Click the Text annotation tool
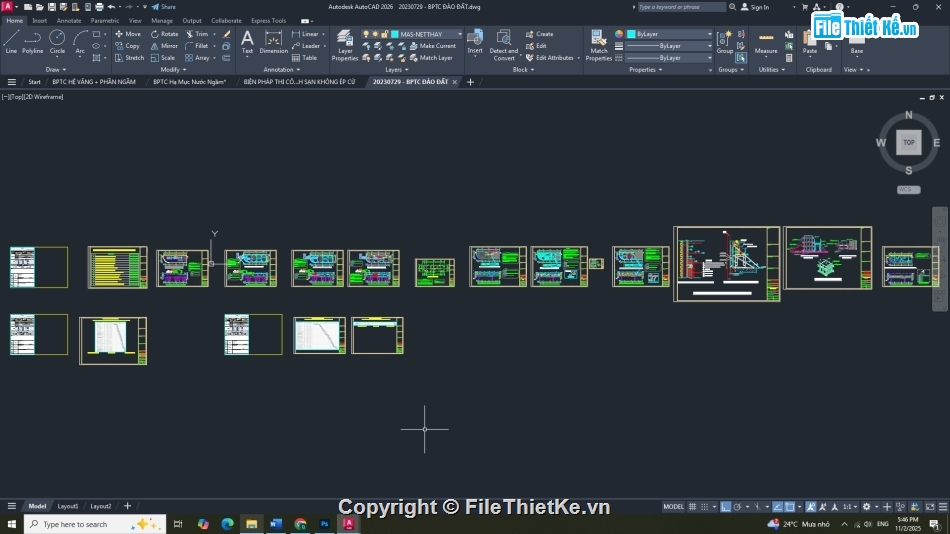Image resolution: width=950 pixels, height=534 pixels. (x=247, y=41)
